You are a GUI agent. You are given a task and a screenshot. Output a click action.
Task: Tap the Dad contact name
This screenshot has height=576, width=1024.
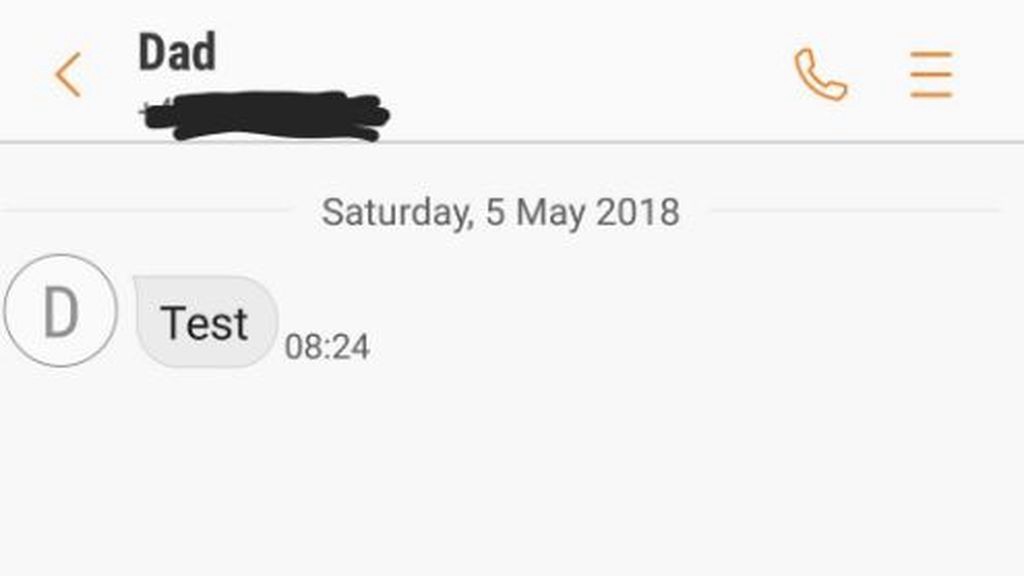tap(177, 52)
